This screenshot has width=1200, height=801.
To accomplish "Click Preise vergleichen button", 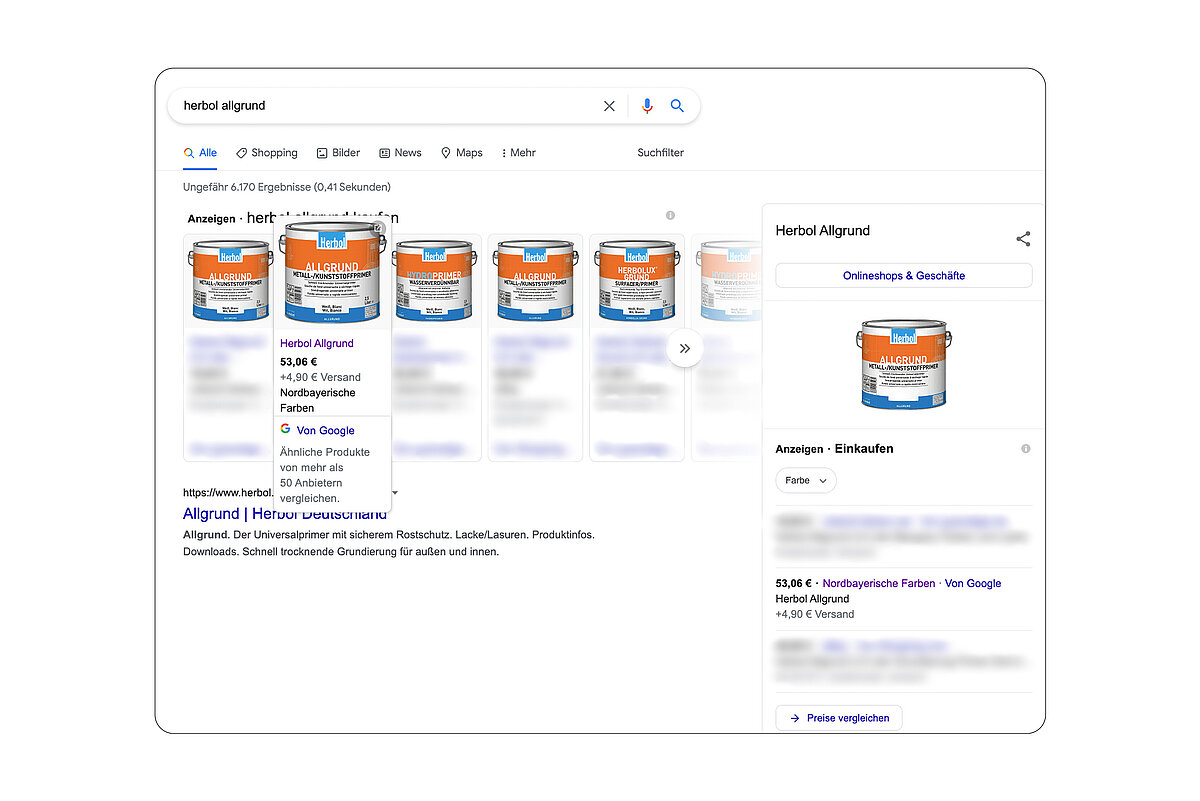I will (839, 718).
